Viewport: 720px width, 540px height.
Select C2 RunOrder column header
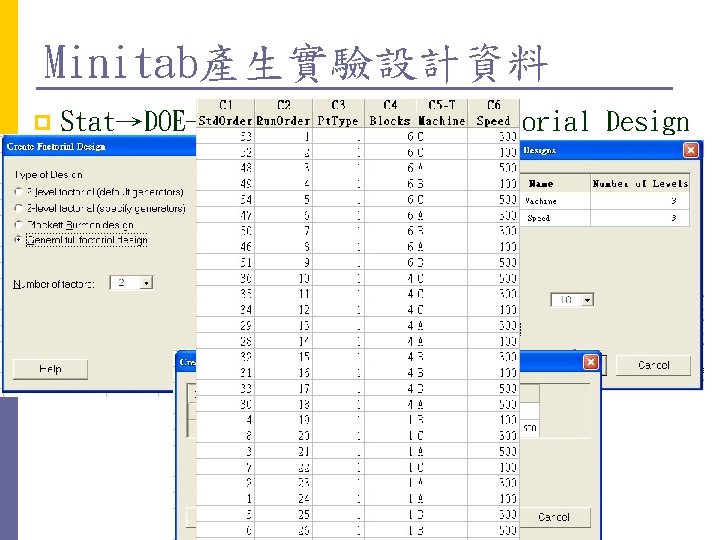pyautogui.click(x=283, y=113)
